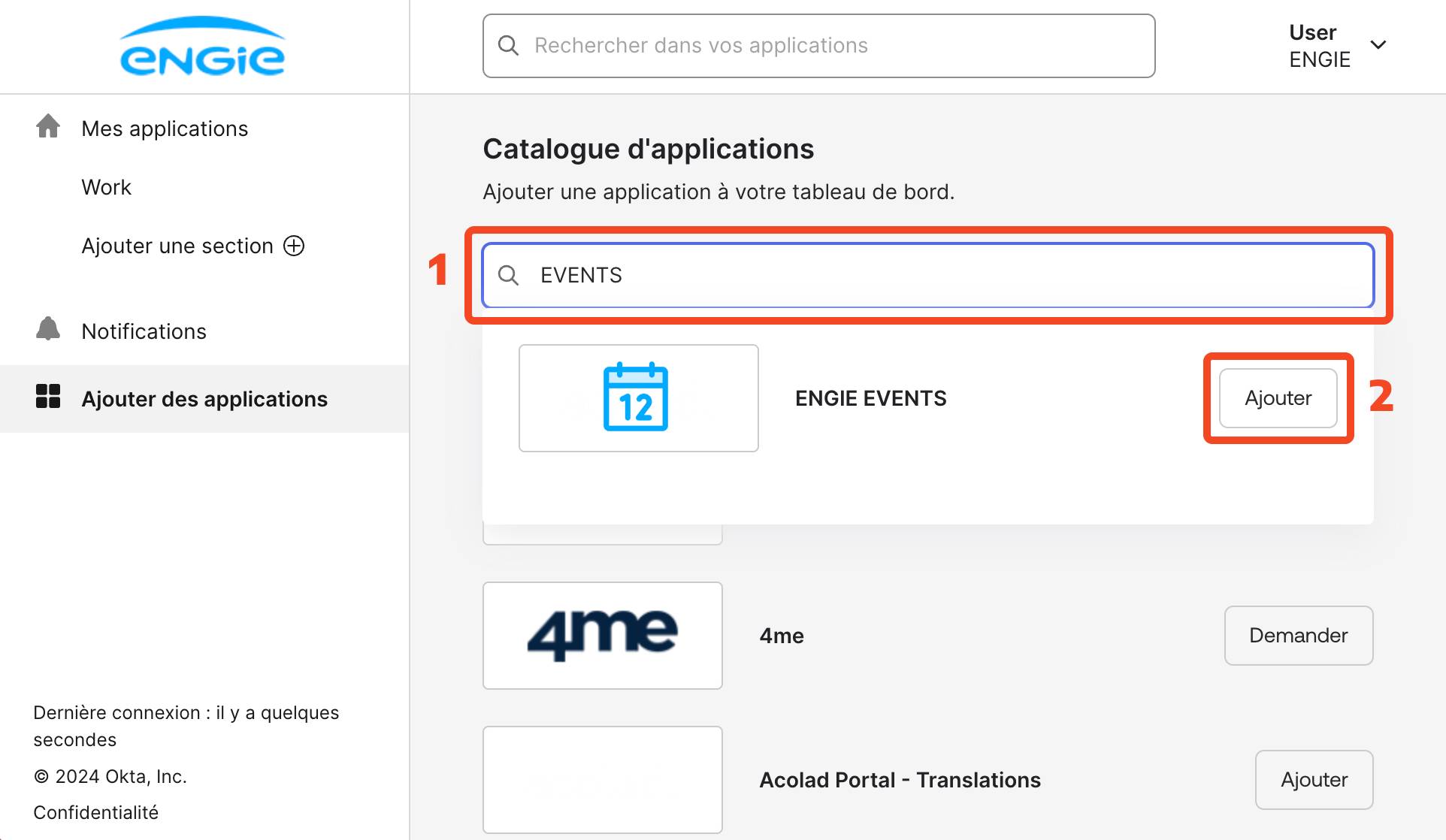The image size is (1446, 840).
Task: Expand the User ENGIE account dropdown
Action: pyautogui.click(x=1378, y=45)
